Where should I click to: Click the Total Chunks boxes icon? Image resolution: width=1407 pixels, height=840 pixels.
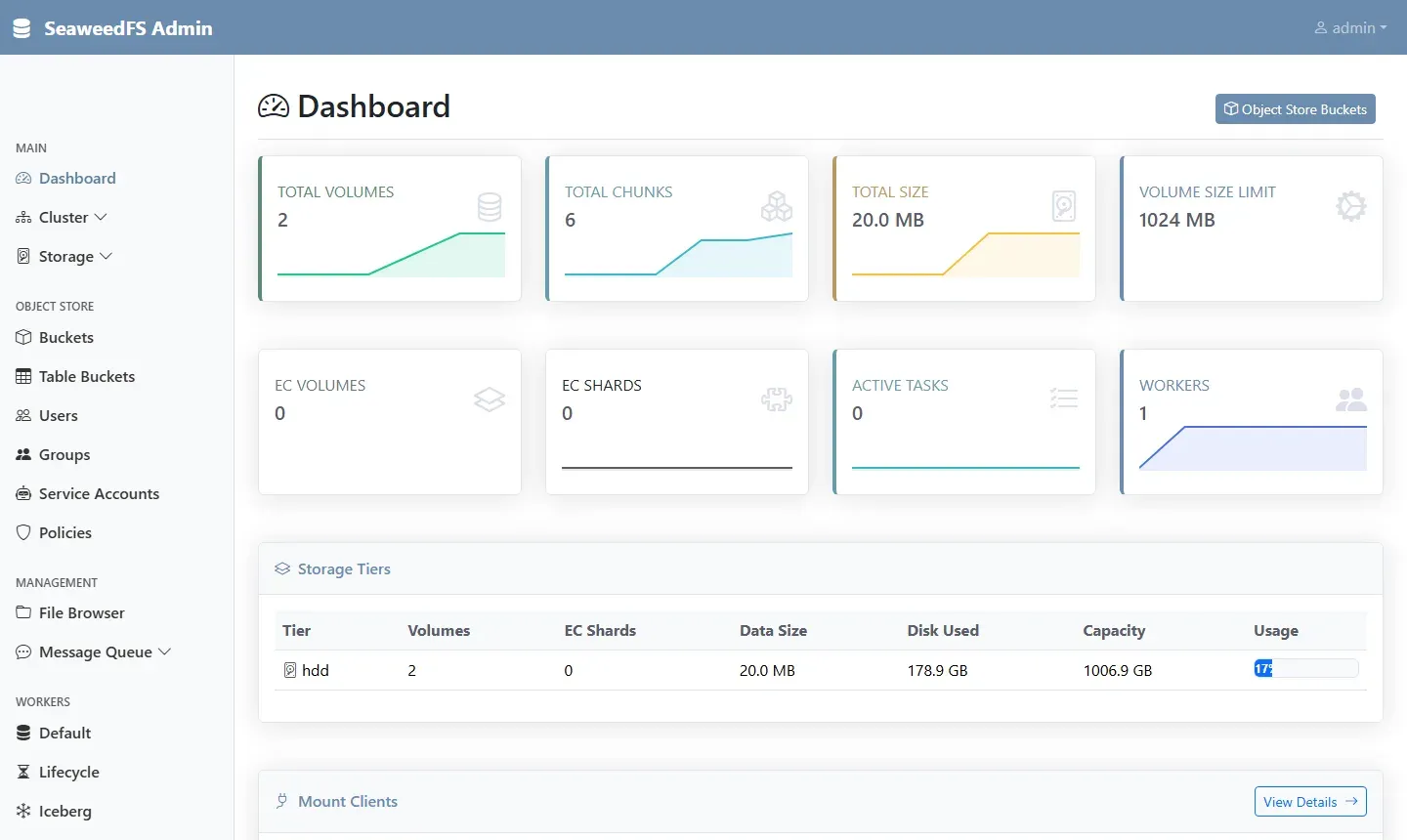tap(777, 206)
